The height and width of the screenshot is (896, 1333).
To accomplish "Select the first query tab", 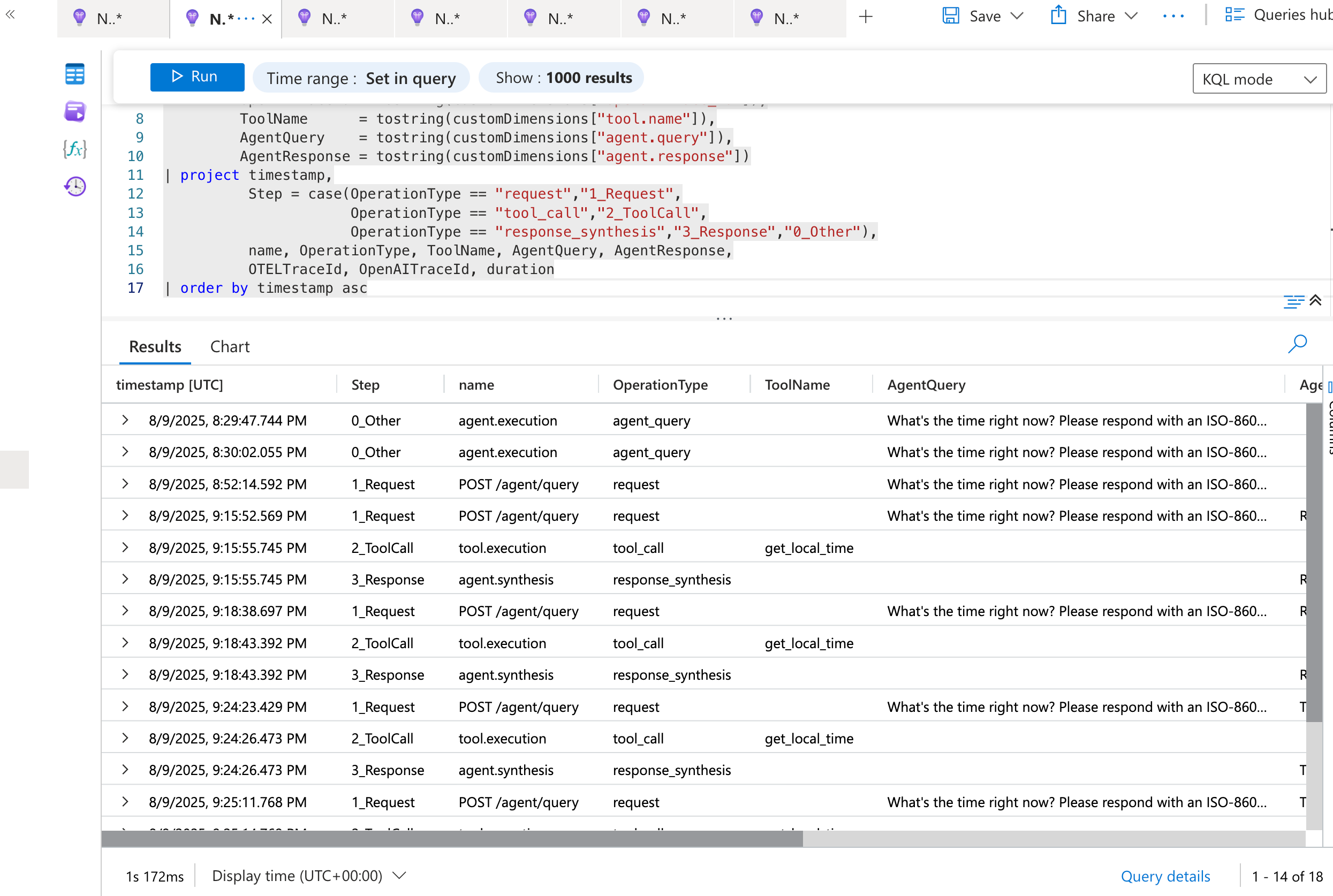I will coord(113,19).
